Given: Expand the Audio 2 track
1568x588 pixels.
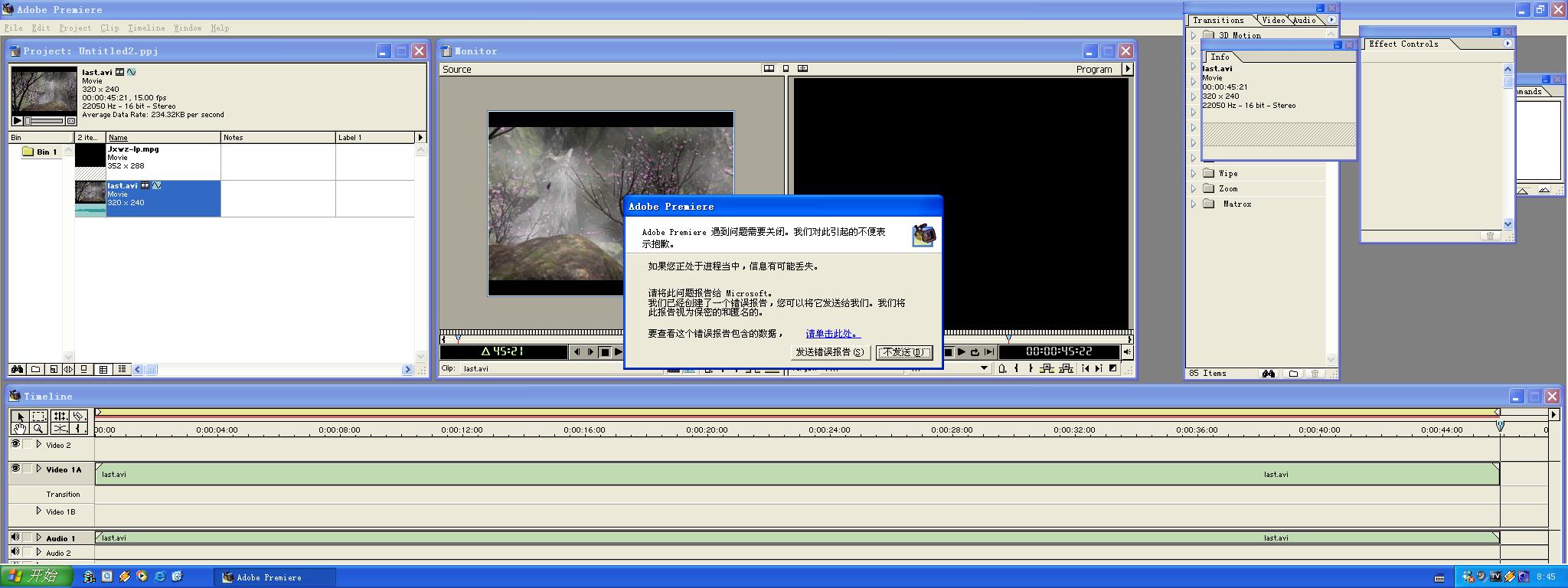Looking at the screenshot, I should [x=39, y=552].
